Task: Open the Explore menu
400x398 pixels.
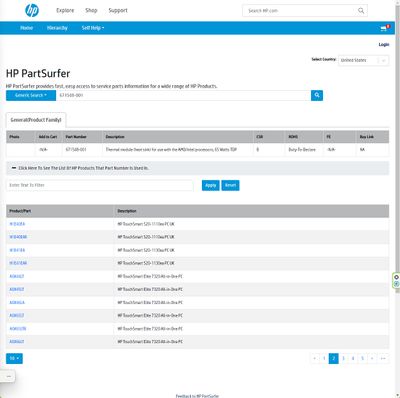Action: pos(65,10)
